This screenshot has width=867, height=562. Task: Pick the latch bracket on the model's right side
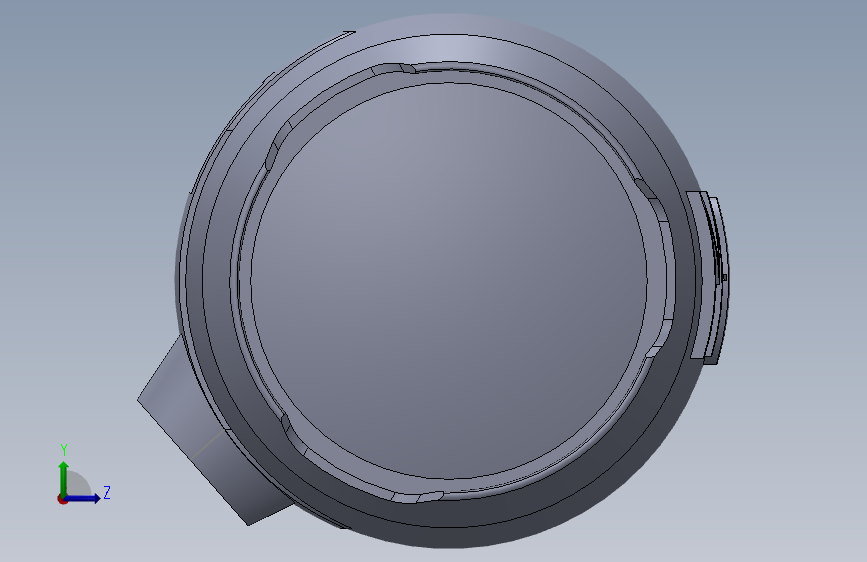[708, 277]
